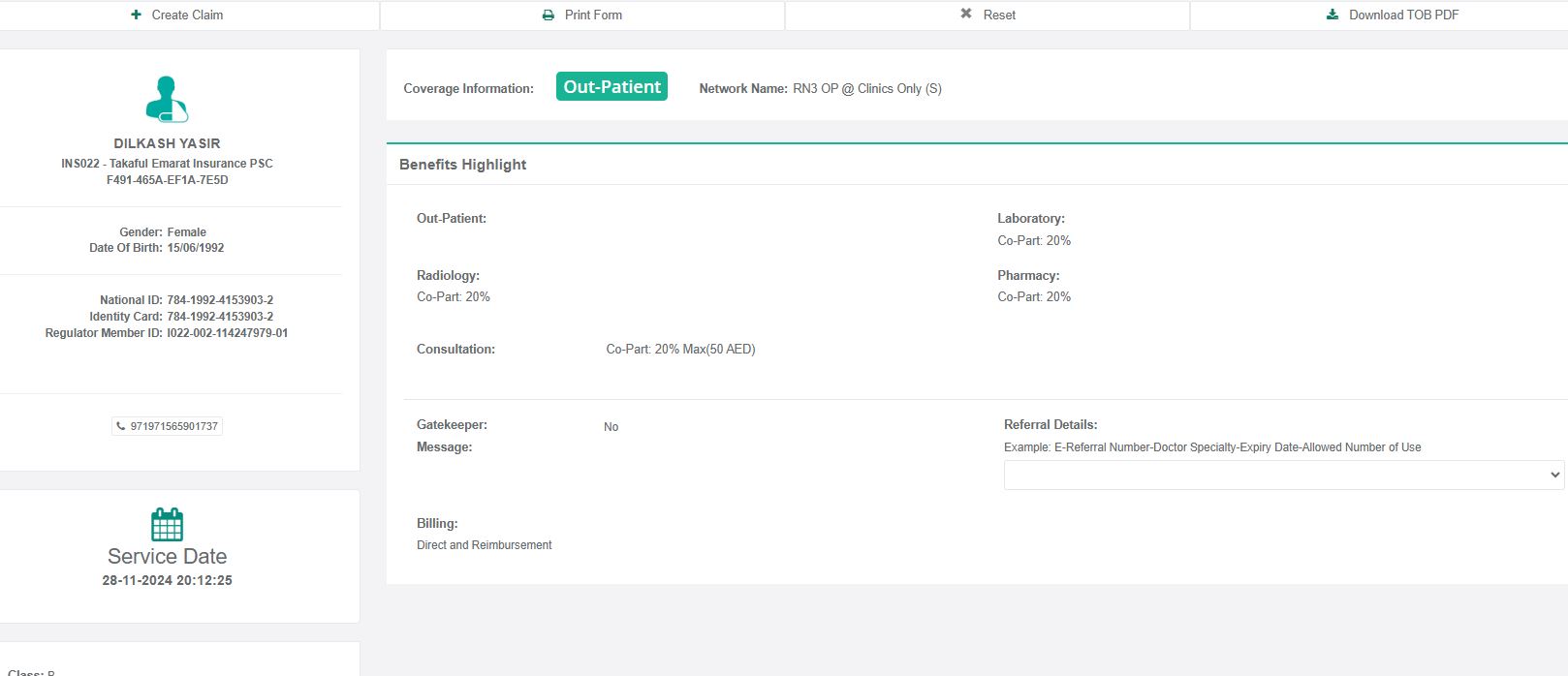Click the phone icon in contact badge
The height and width of the screenshot is (676, 1568).
point(121,426)
